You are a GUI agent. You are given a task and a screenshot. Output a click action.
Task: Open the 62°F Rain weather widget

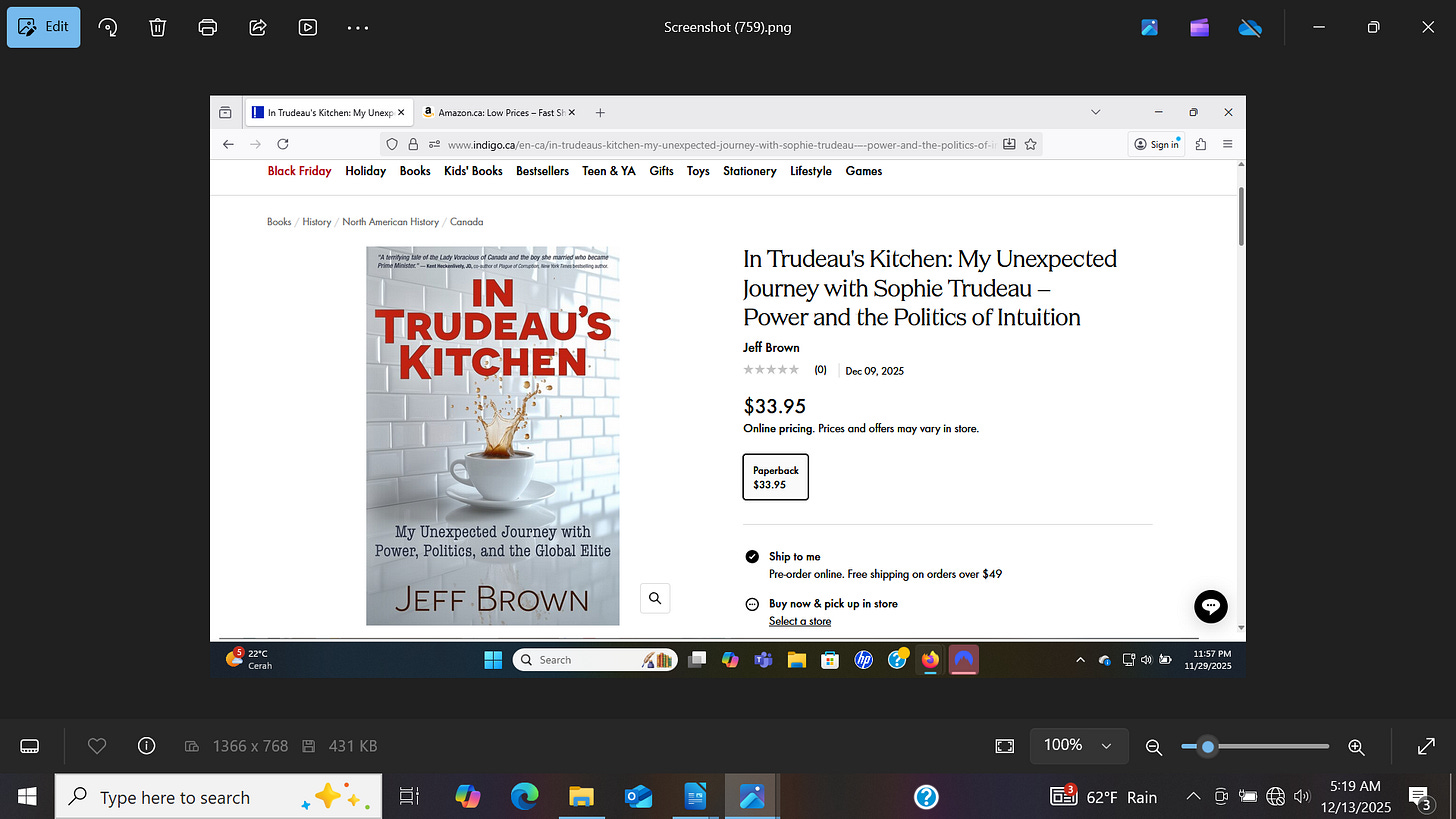coord(1104,796)
